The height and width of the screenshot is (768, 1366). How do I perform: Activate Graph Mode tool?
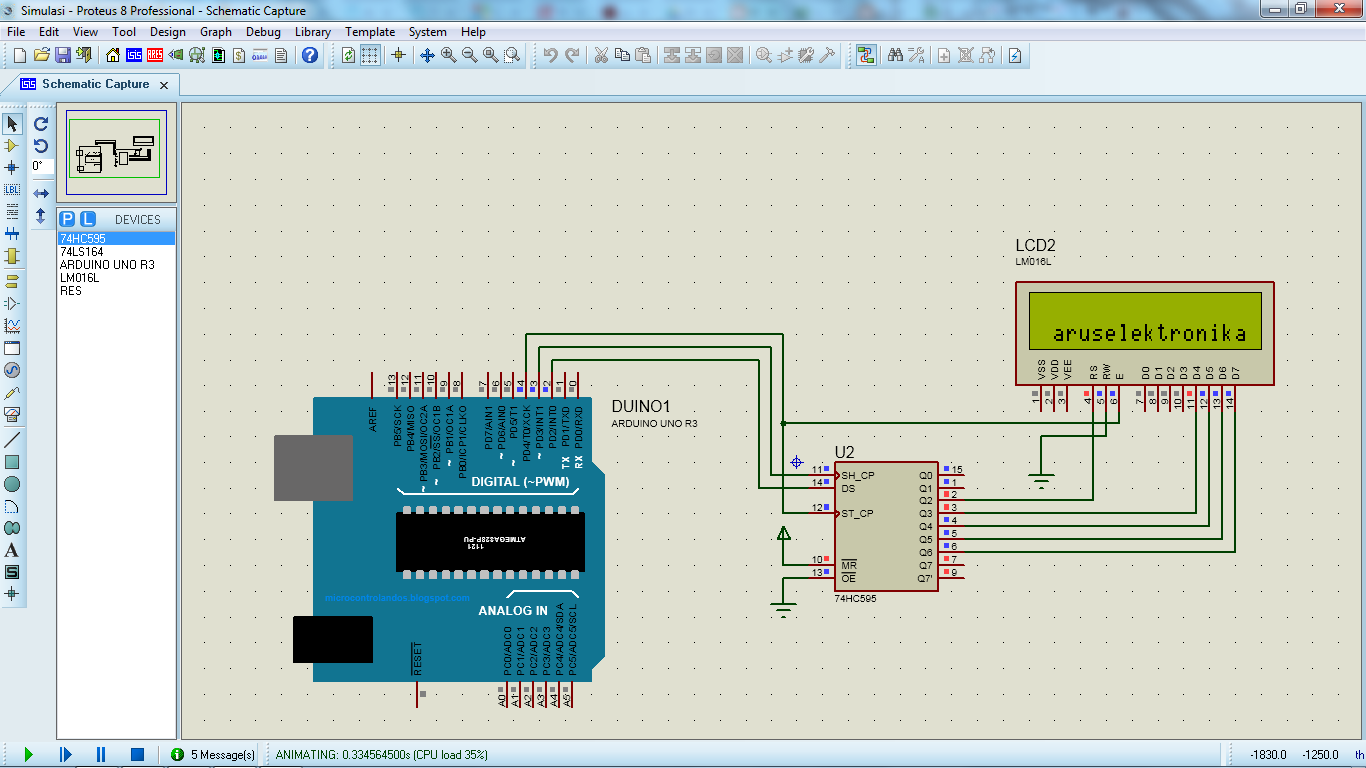coord(12,326)
